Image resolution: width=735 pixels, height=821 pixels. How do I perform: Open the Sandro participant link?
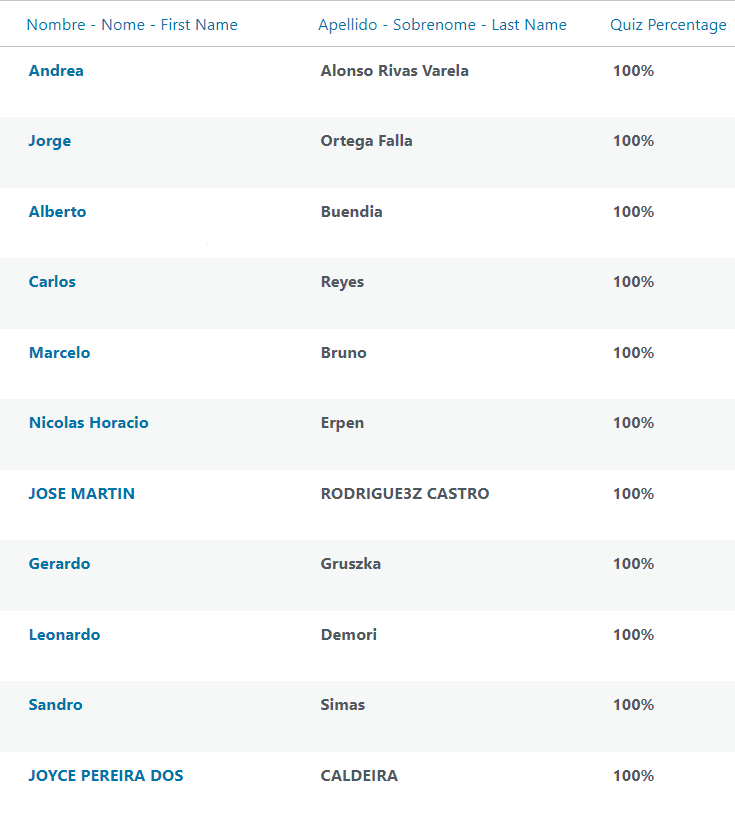pos(55,705)
